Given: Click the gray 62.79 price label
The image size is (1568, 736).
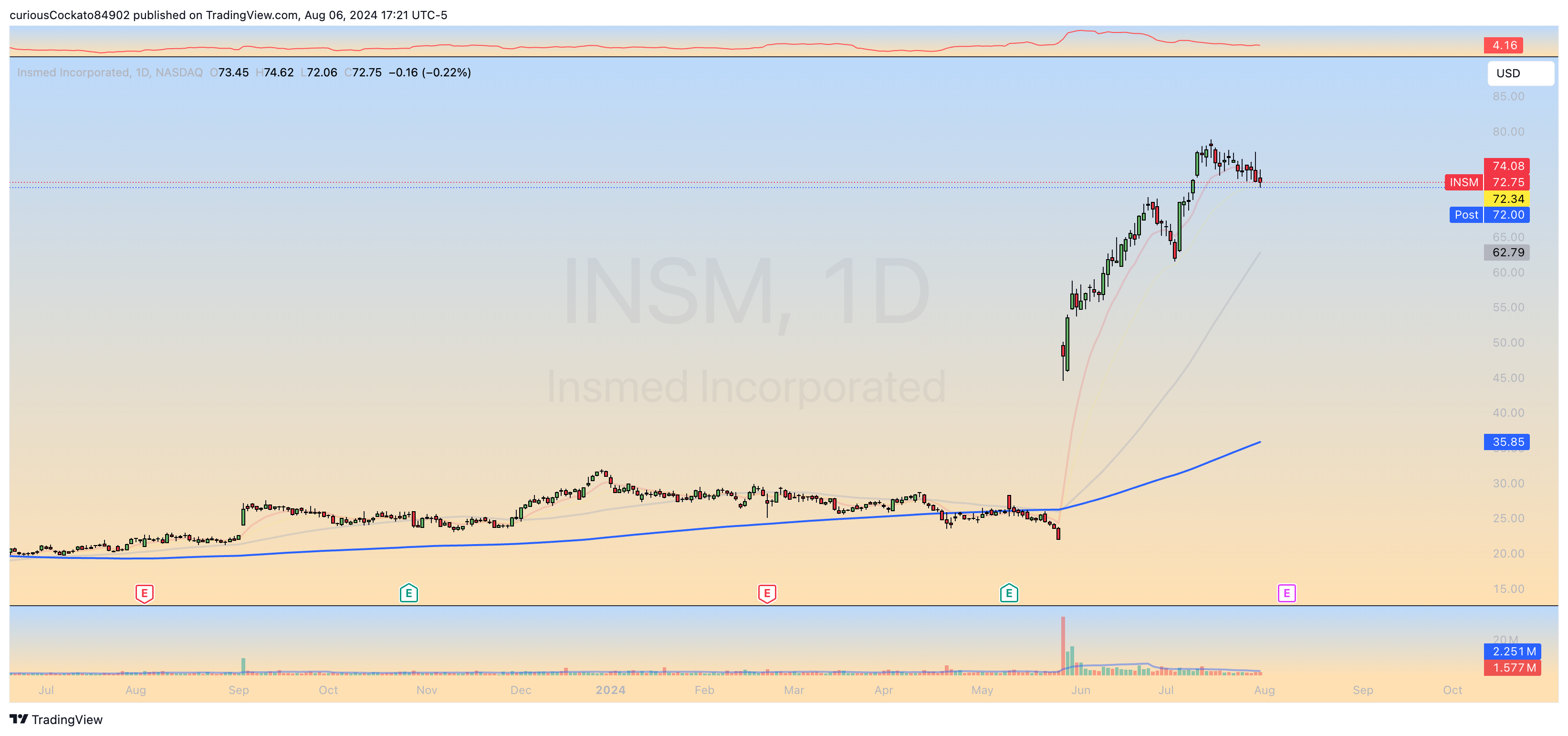Looking at the screenshot, I should coord(1507,252).
